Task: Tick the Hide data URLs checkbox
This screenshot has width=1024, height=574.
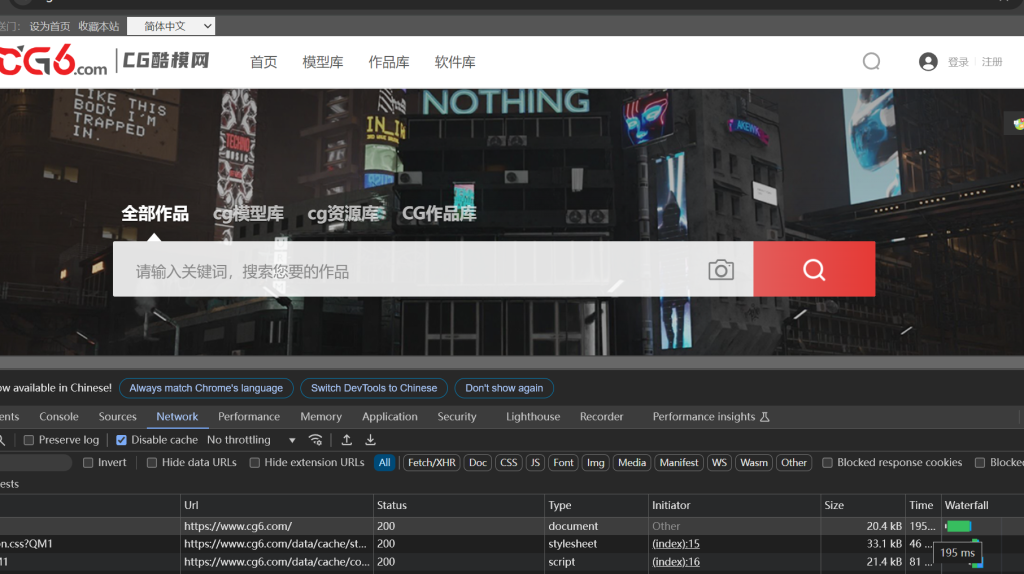Action: 153,463
